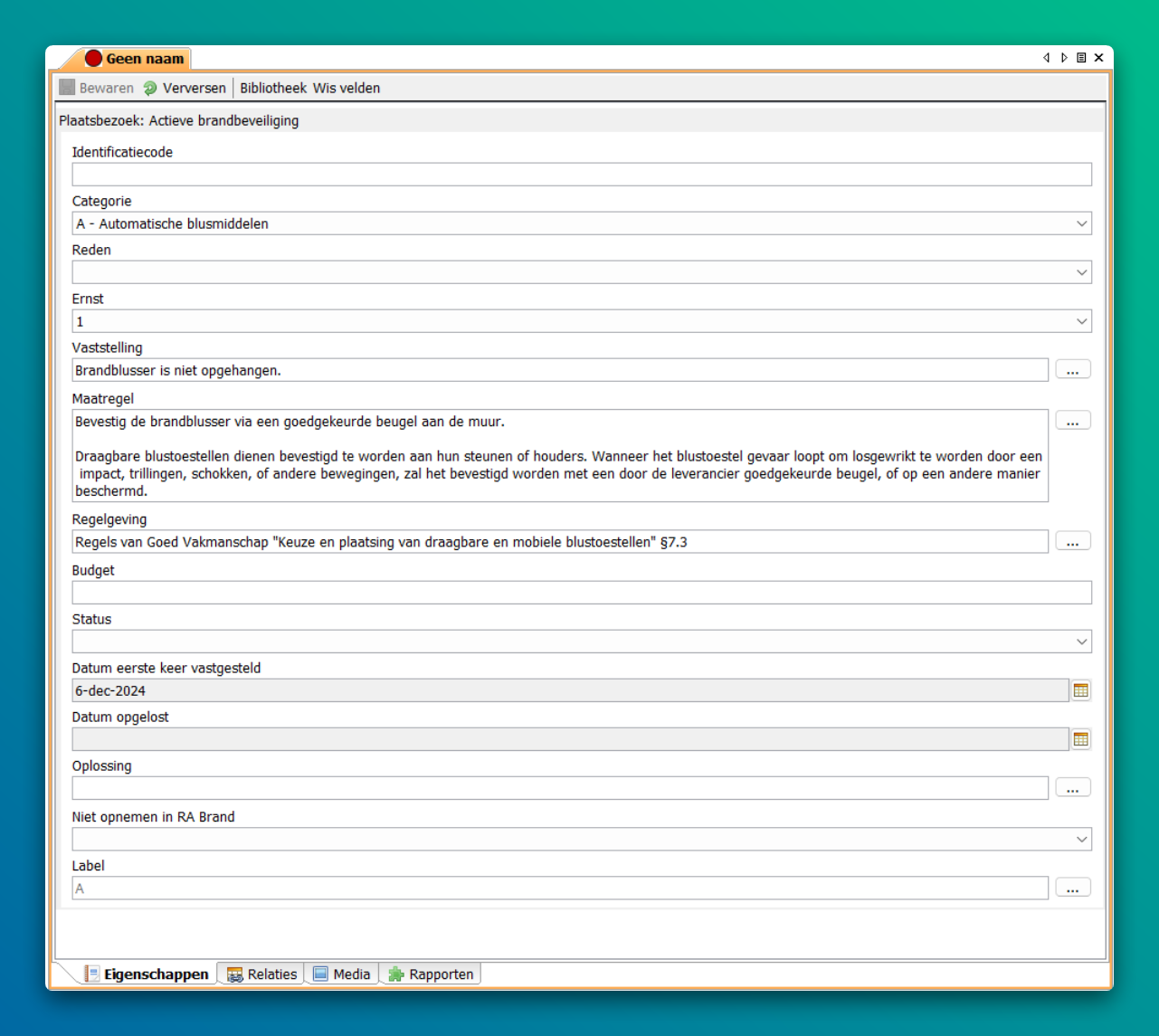Expand the Categorie dropdown
The height and width of the screenshot is (1036, 1159).
click(1081, 223)
